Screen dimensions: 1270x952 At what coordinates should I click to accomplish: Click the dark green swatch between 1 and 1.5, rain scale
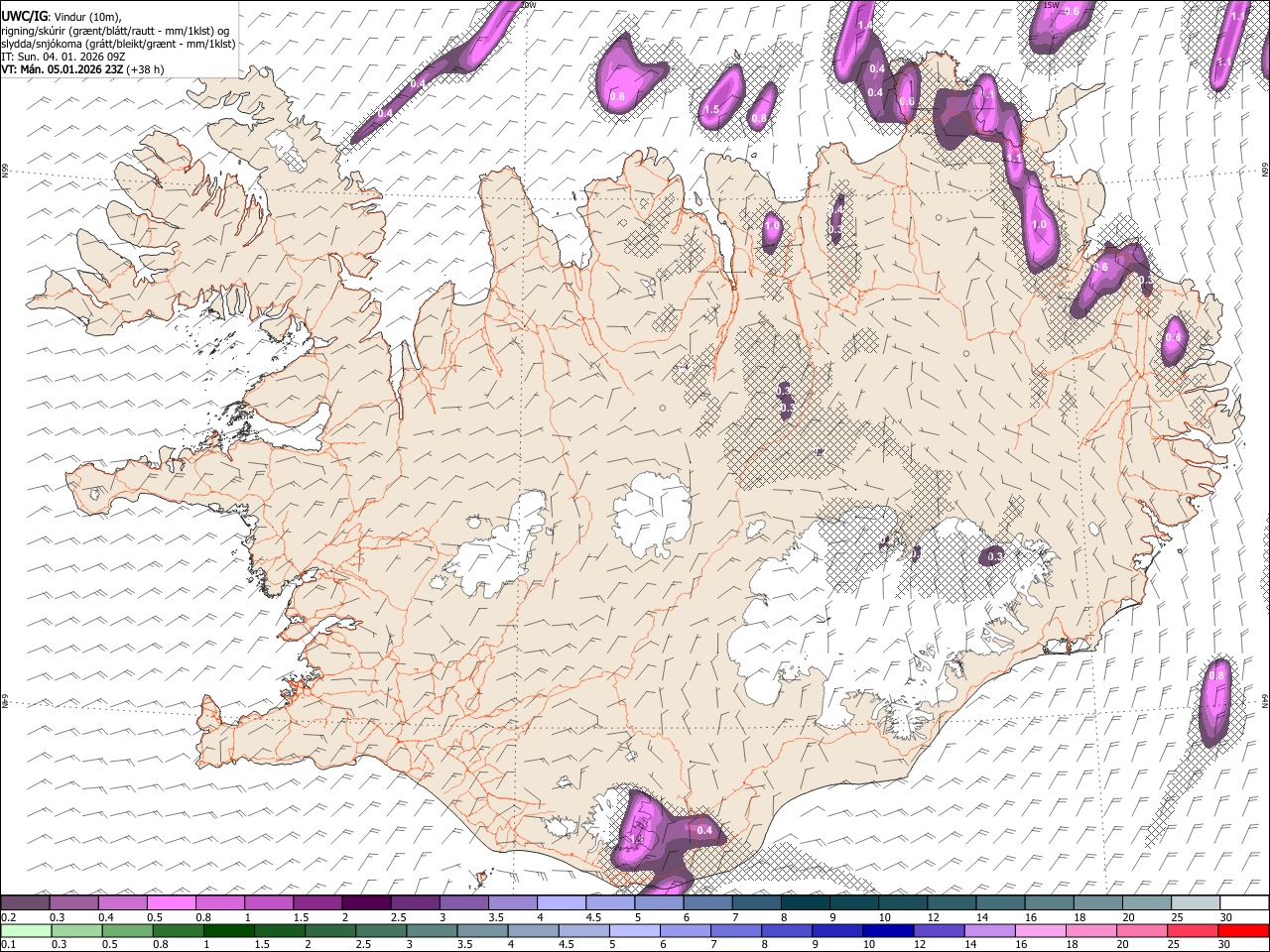(228, 930)
